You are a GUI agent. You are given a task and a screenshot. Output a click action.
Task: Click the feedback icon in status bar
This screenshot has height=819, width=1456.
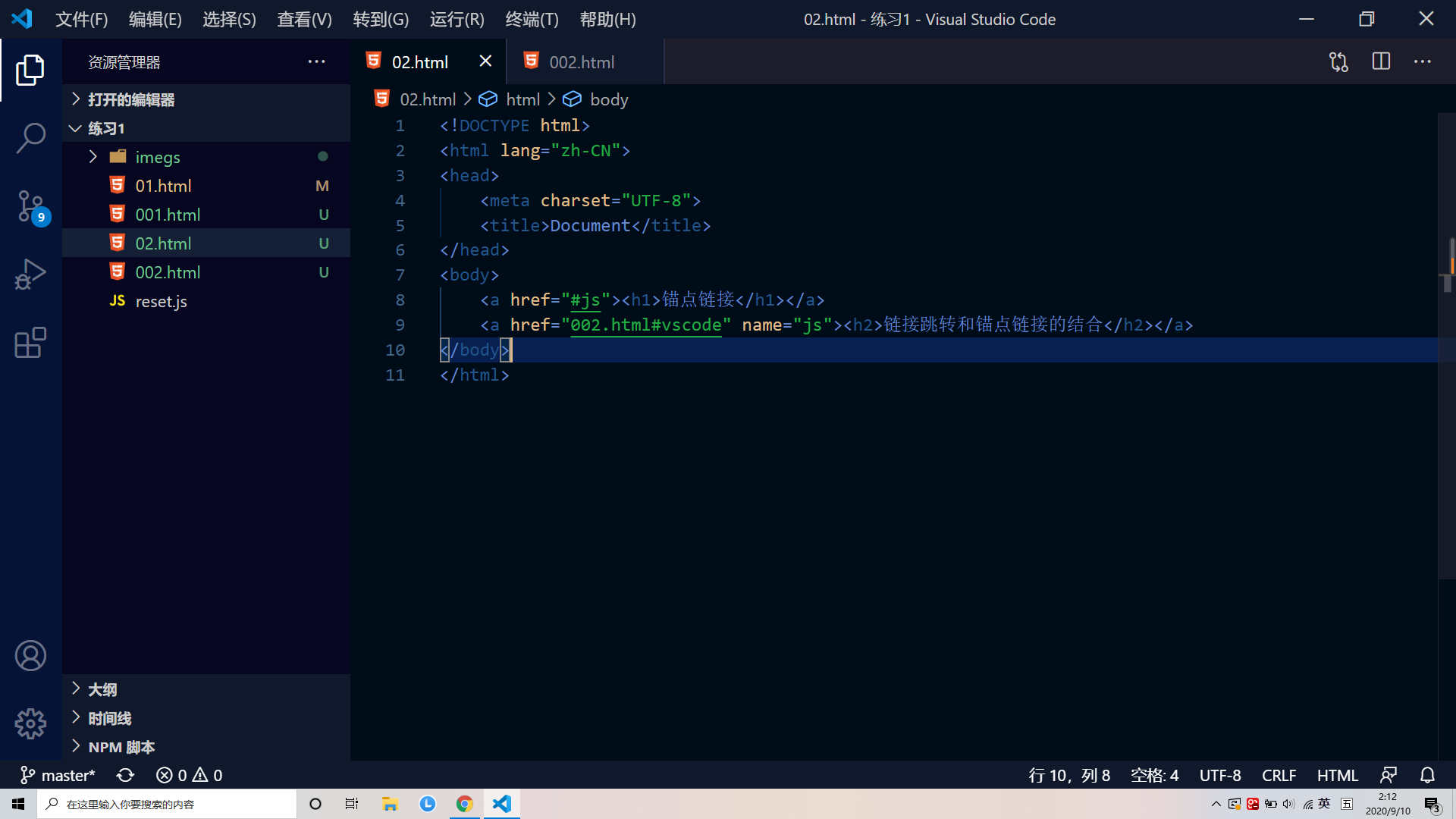point(1389,775)
